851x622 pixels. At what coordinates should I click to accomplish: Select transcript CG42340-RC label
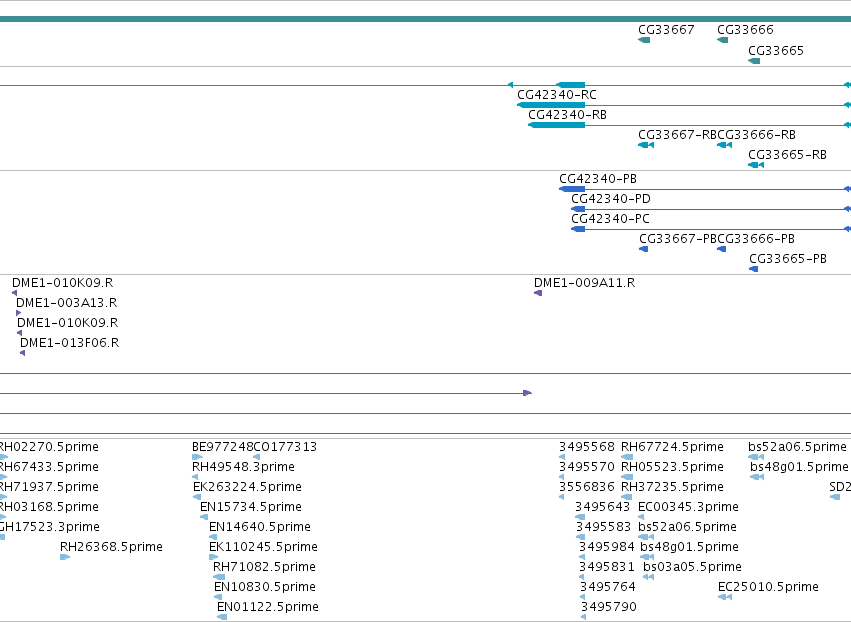click(557, 95)
